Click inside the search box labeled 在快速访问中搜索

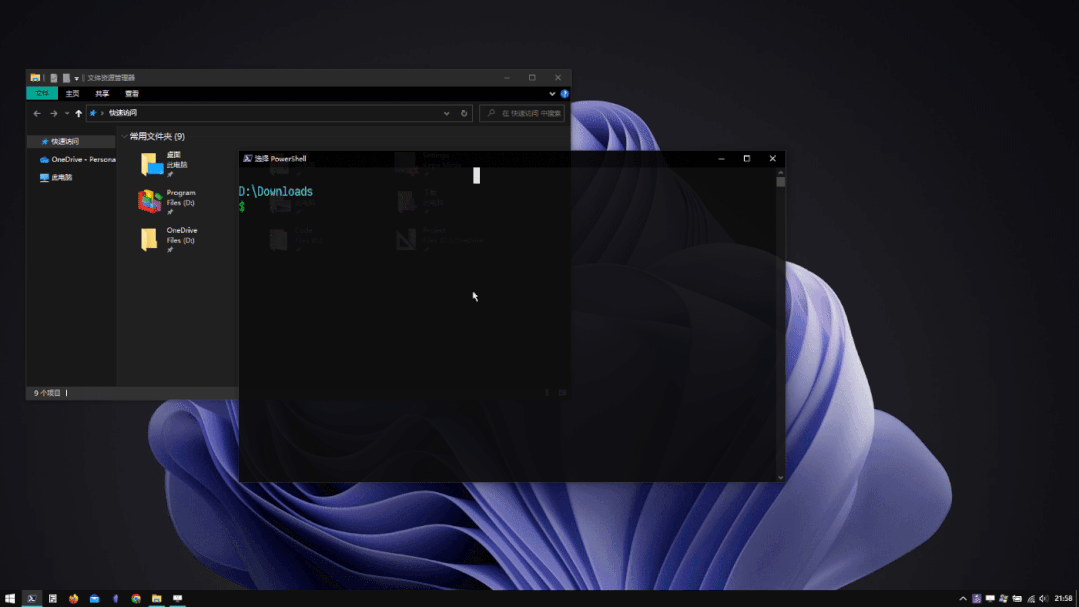click(x=525, y=112)
